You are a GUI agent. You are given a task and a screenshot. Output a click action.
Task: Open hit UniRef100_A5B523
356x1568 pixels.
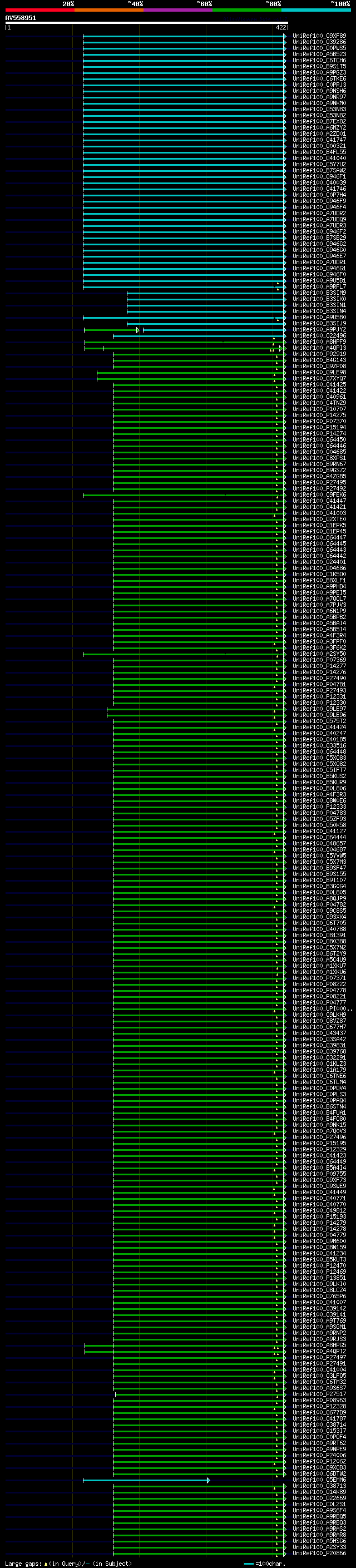click(319, 54)
